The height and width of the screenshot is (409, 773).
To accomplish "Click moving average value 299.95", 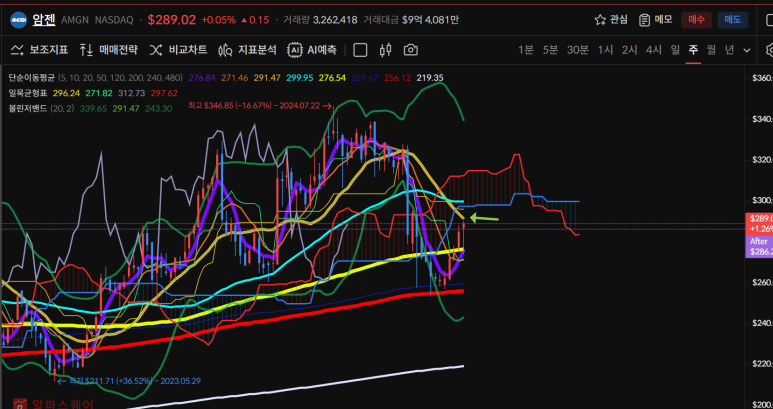I will point(300,78).
